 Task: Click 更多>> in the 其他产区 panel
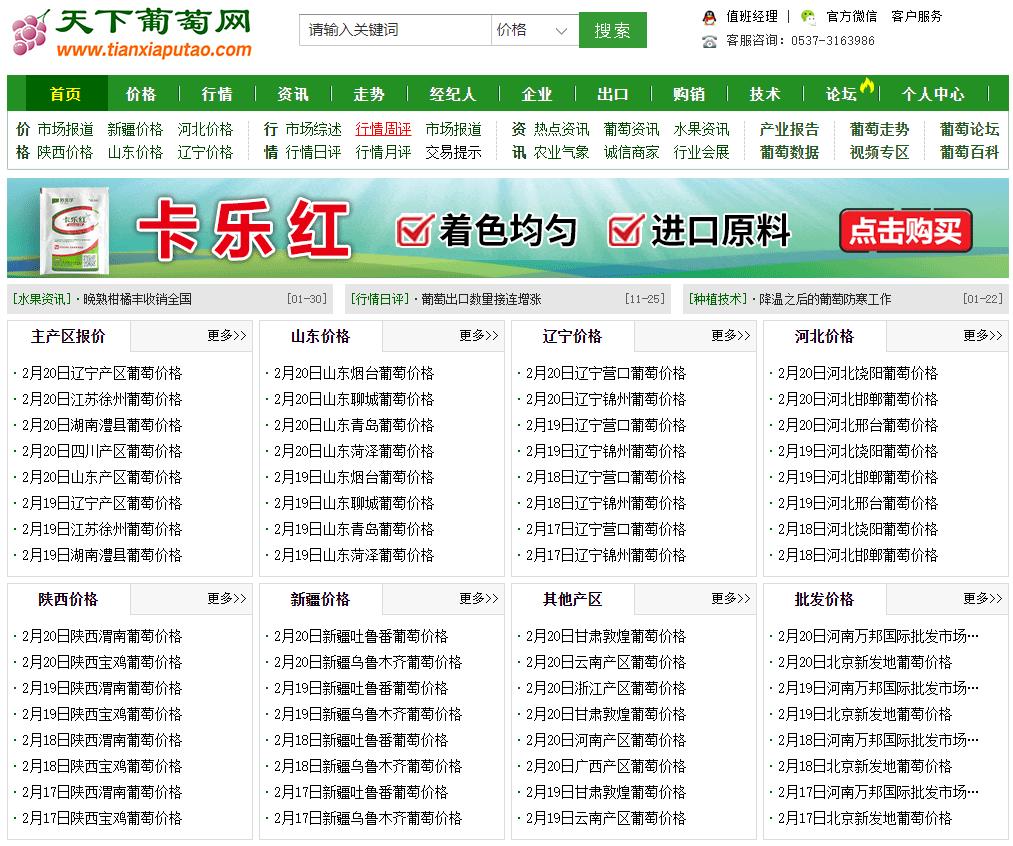(731, 599)
